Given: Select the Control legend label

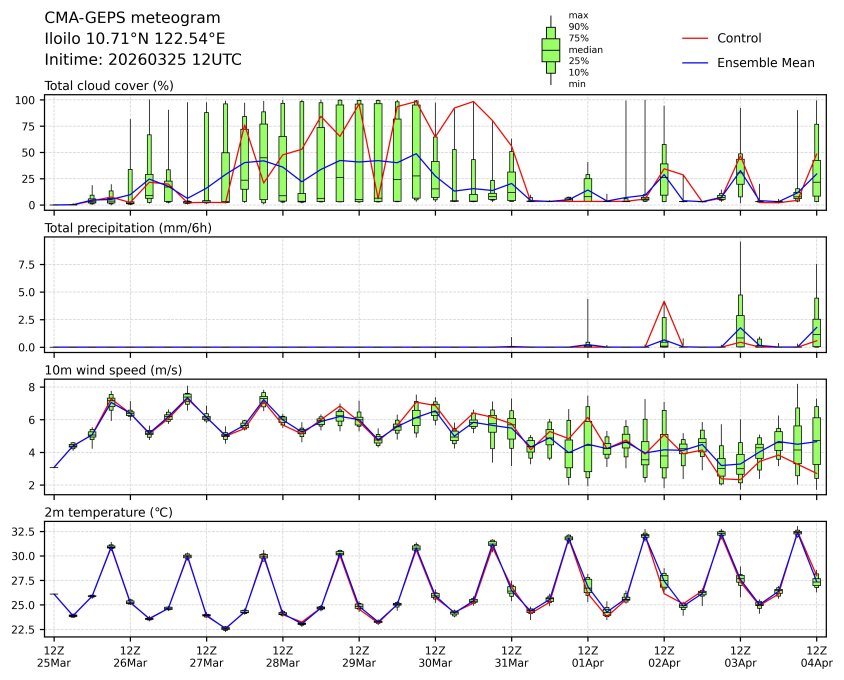Looking at the screenshot, I should 739,38.
